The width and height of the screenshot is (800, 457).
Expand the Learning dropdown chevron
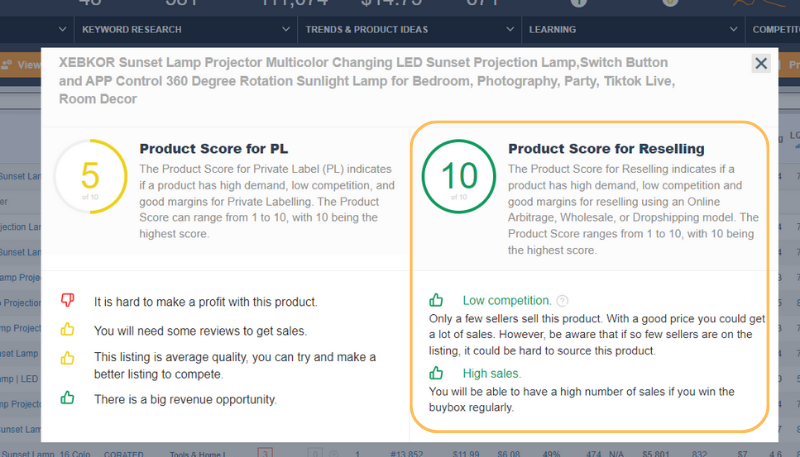pyautogui.click(x=733, y=30)
